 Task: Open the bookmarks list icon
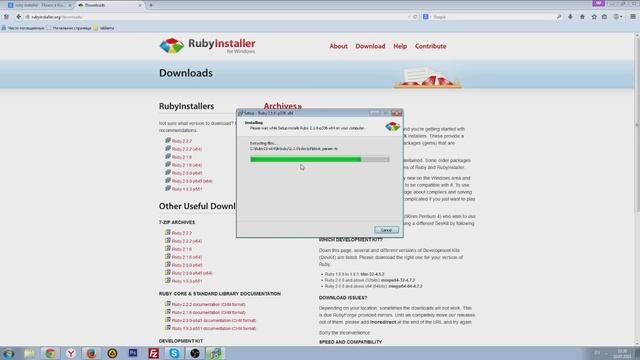click(x=604, y=17)
